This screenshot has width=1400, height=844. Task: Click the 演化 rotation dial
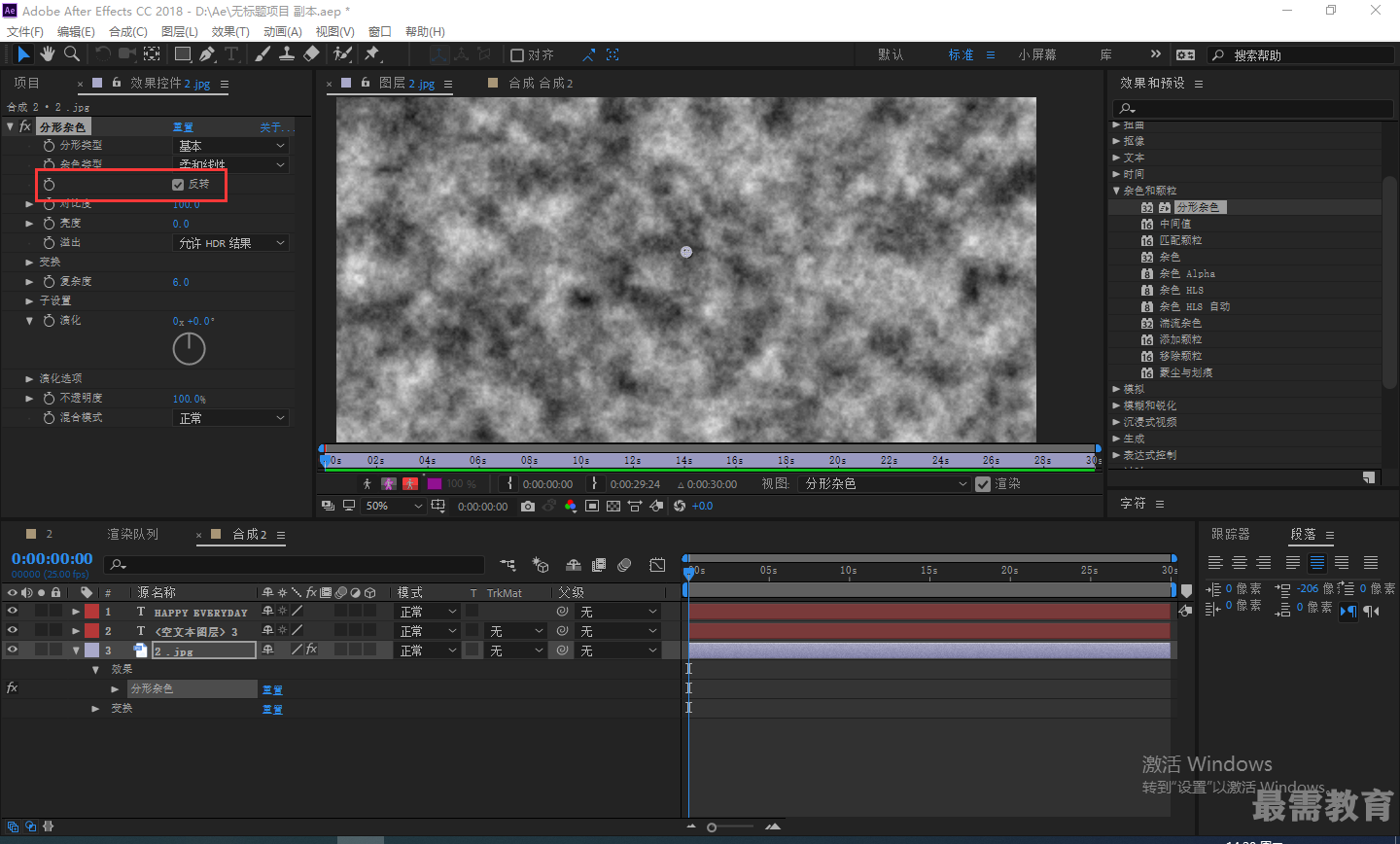[189, 349]
